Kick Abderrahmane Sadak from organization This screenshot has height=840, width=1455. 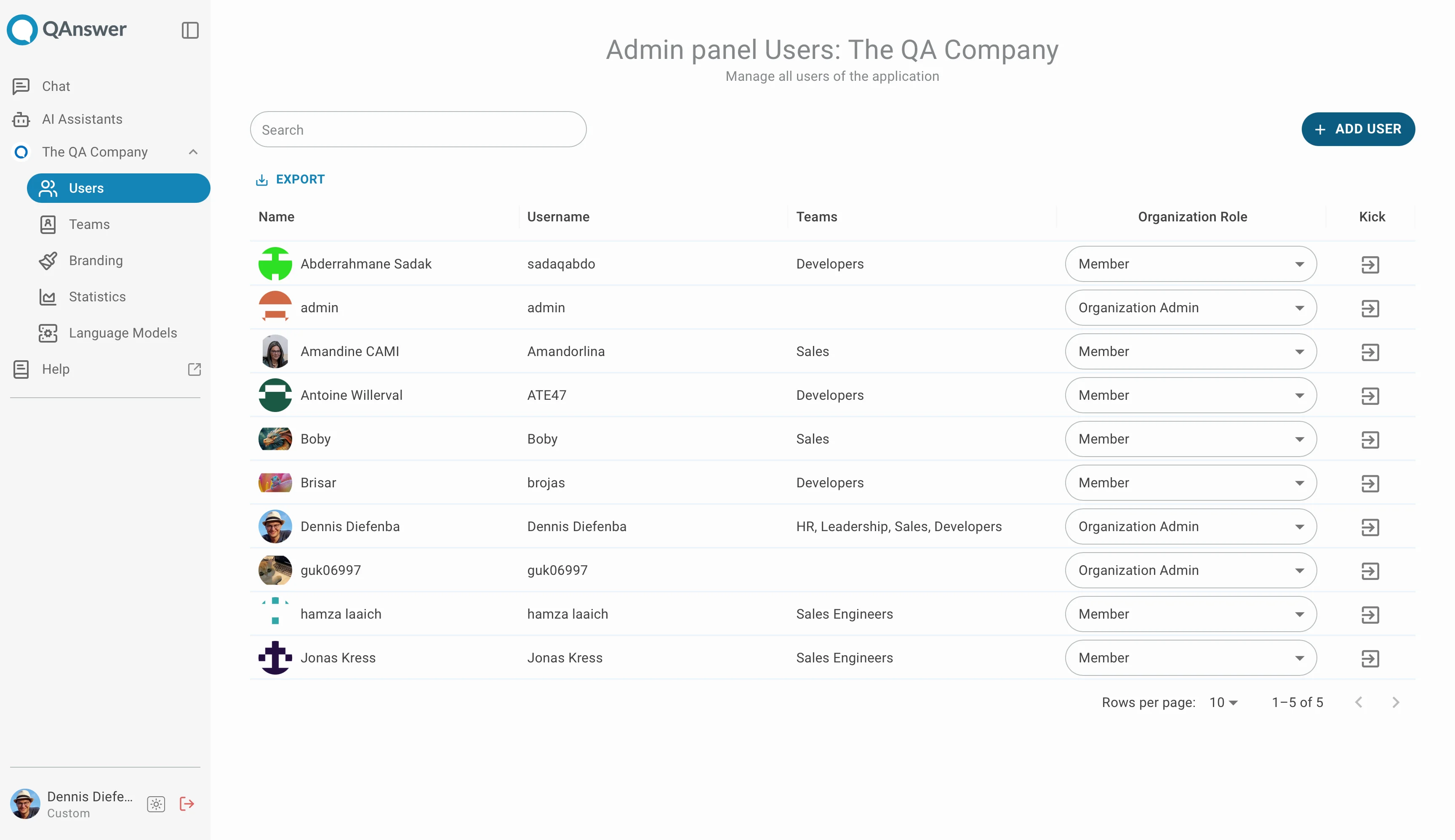pos(1370,265)
